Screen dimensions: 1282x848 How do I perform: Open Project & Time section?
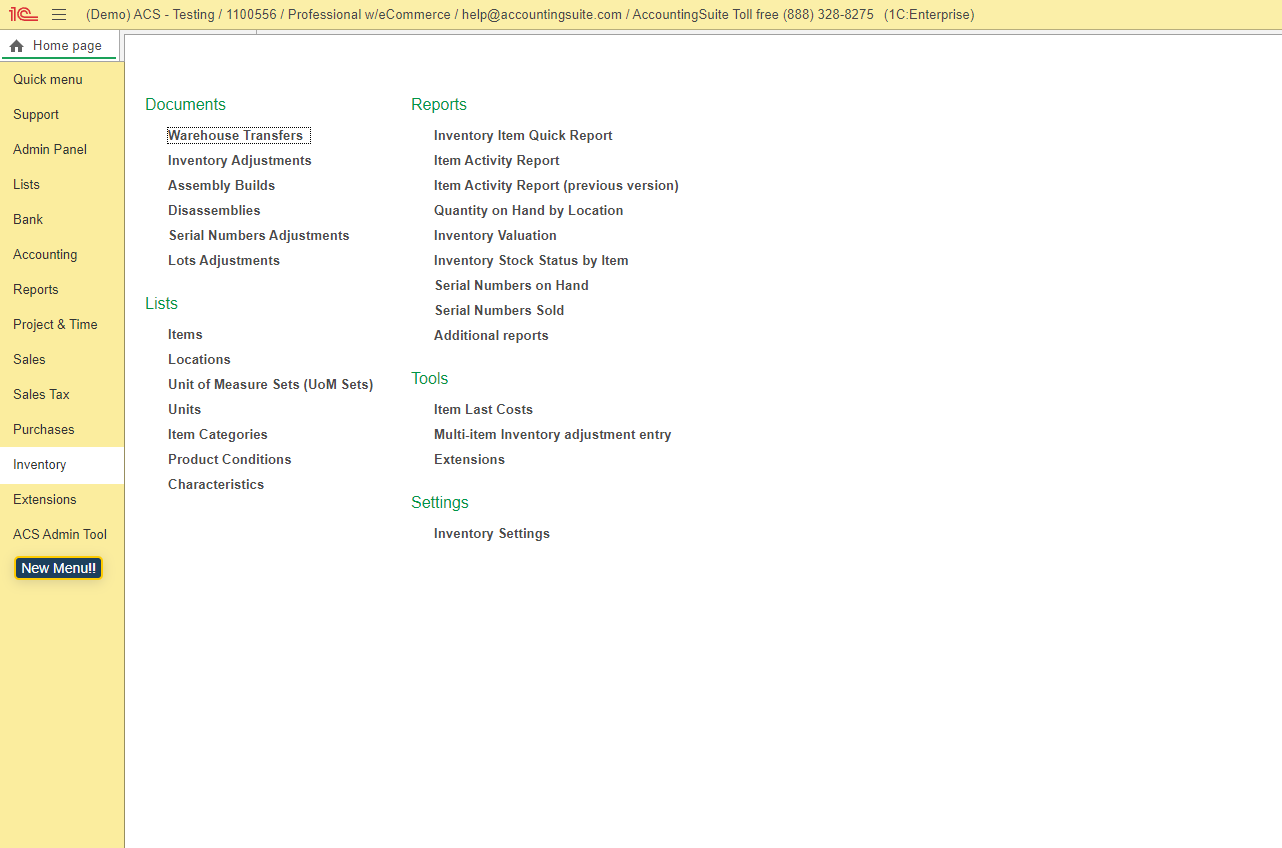[x=62, y=325]
